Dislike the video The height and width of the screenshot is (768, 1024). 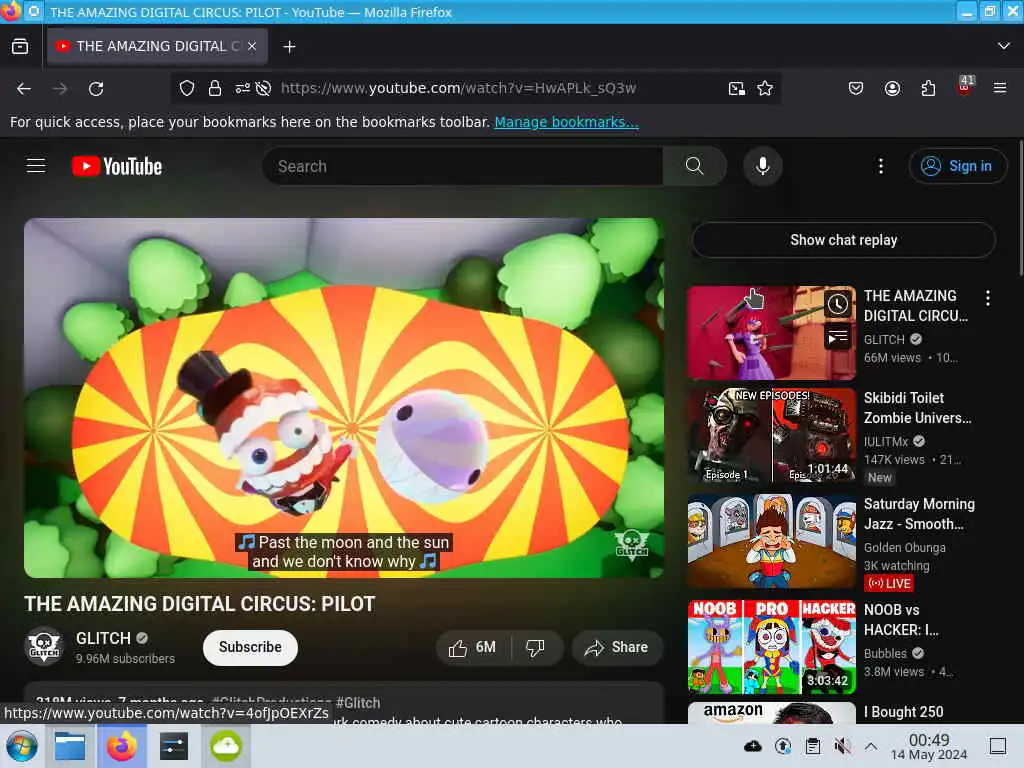(535, 647)
